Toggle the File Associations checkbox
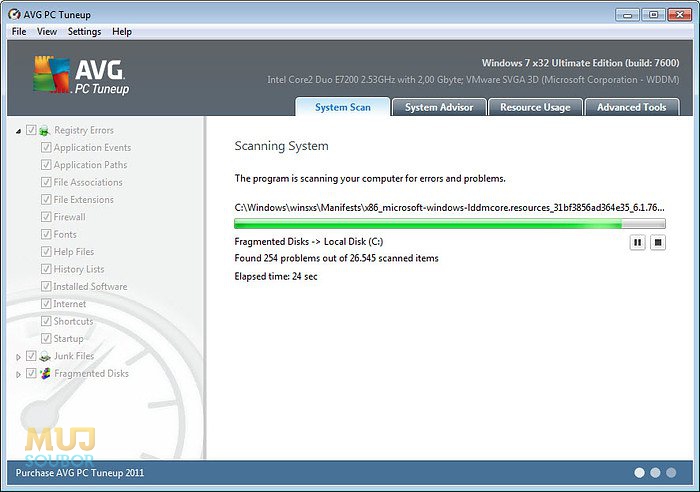Image resolution: width=700 pixels, height=492 pixels. point(46,182)
